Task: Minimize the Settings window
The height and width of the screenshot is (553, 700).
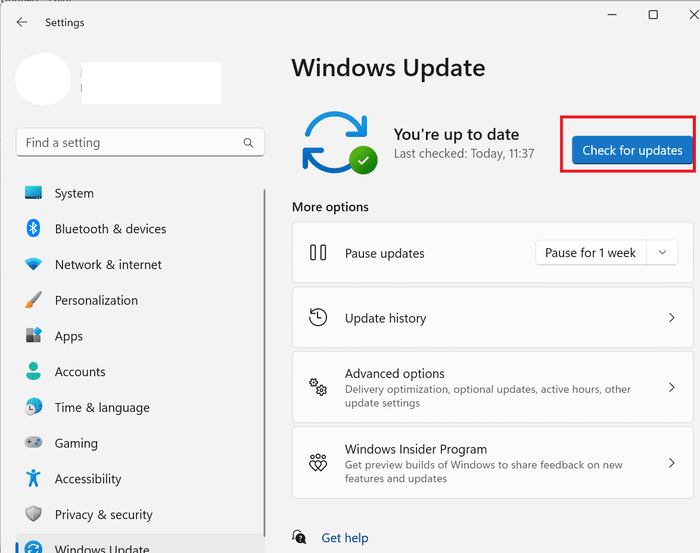Action: [612, 15]
